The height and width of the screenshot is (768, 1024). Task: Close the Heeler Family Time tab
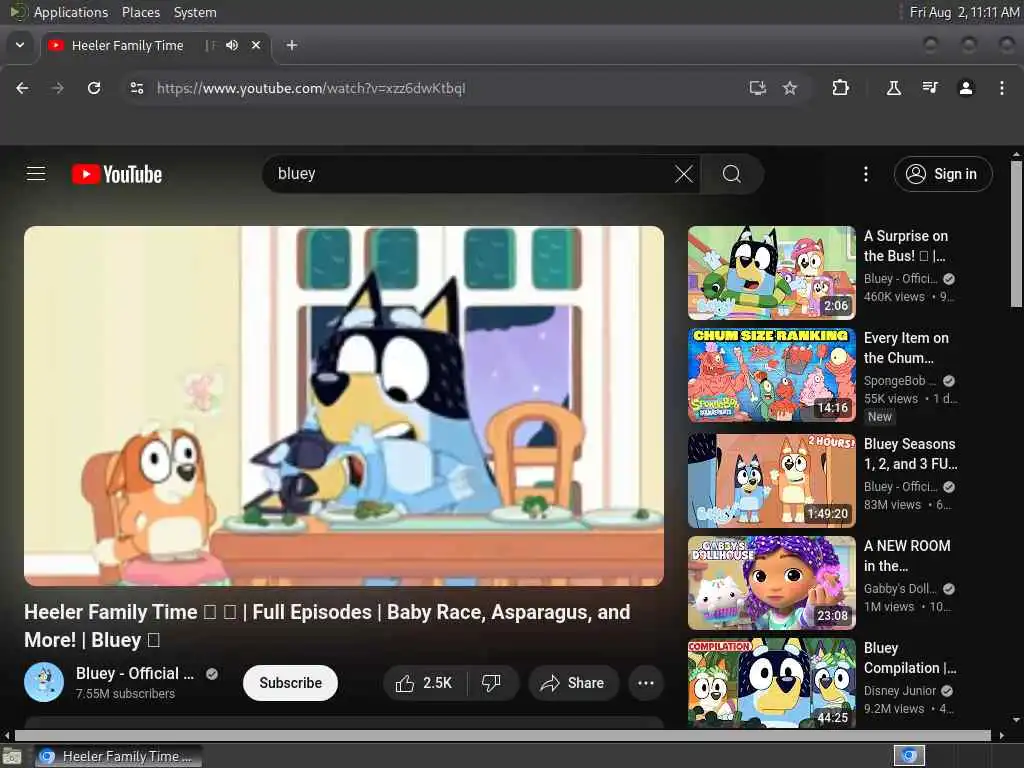click(x=256, y=45)
